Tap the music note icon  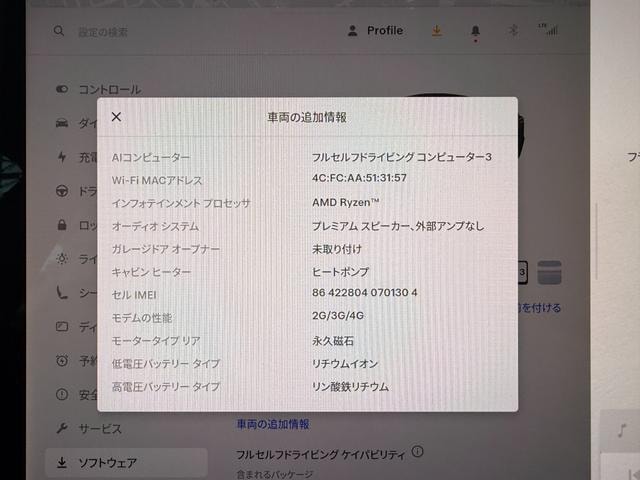622,430
